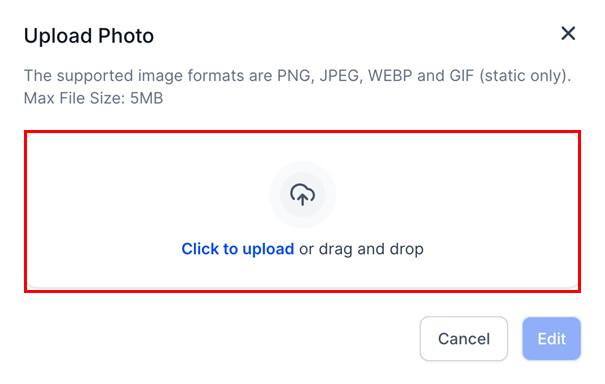The height and width of the screenshot is (384, 605).
Task: Dismiss the dialog using the top-right X icon
Action: click(568, 34)
